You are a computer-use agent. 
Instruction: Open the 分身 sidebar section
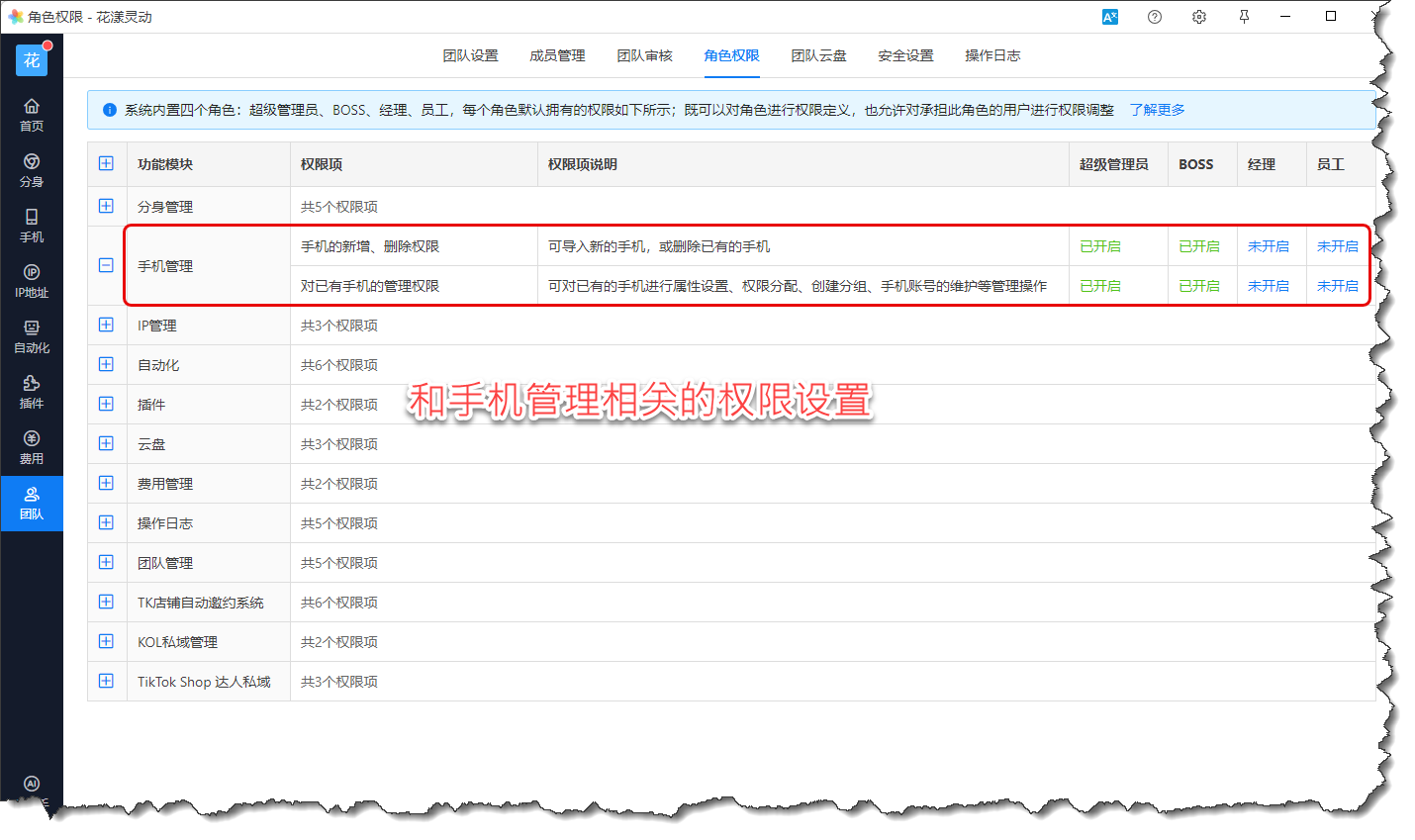[32, 170]
